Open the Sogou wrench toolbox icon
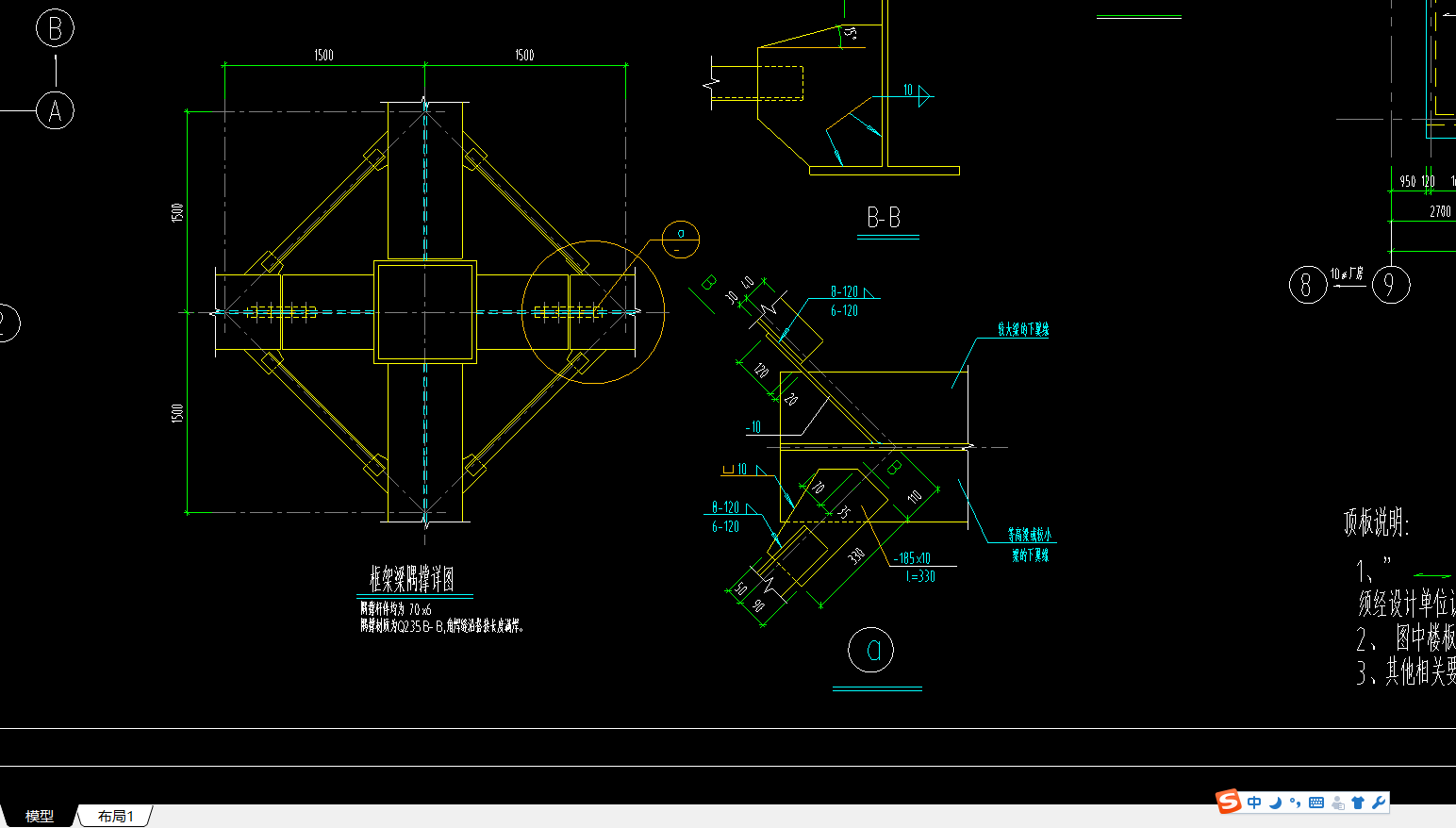The height and width of the screenshot is (828, 1456). [1378, 803]
